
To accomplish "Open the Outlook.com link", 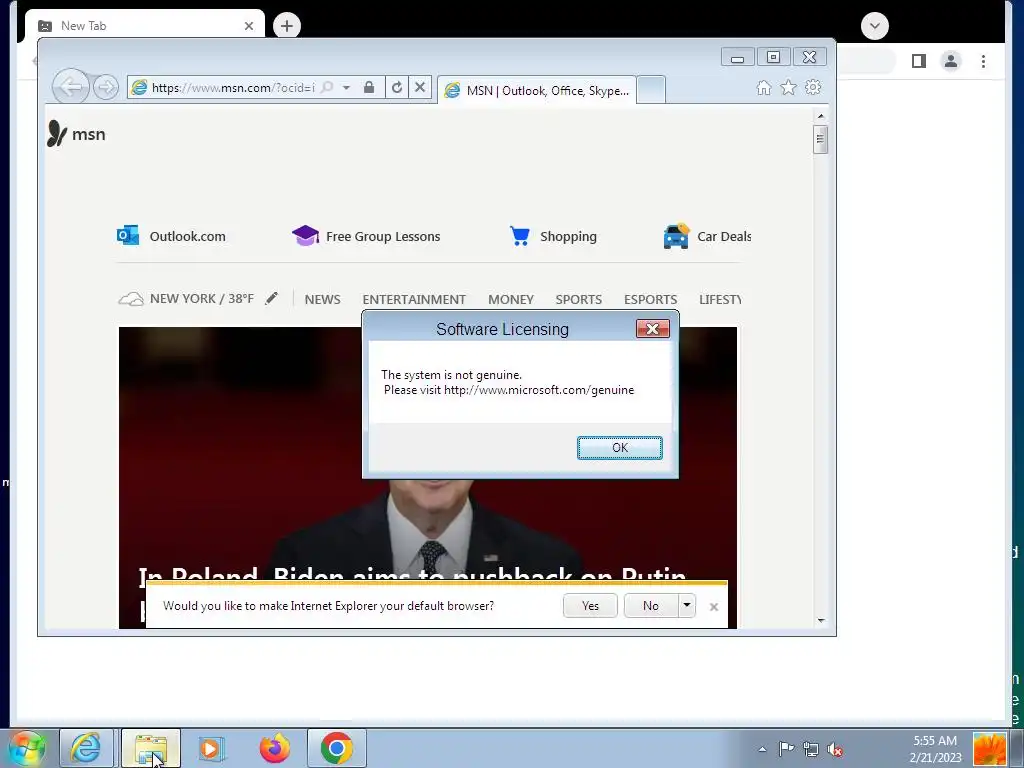I will click(x=171, y=236).
